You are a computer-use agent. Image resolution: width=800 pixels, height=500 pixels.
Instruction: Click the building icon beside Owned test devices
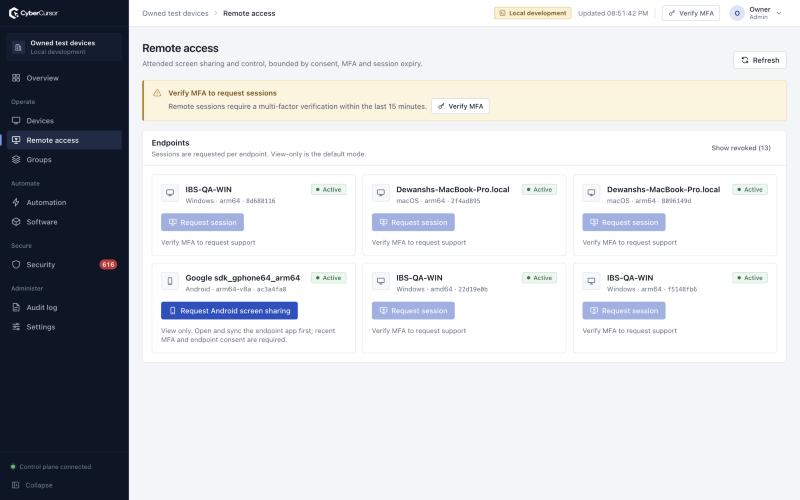(18, 47)
